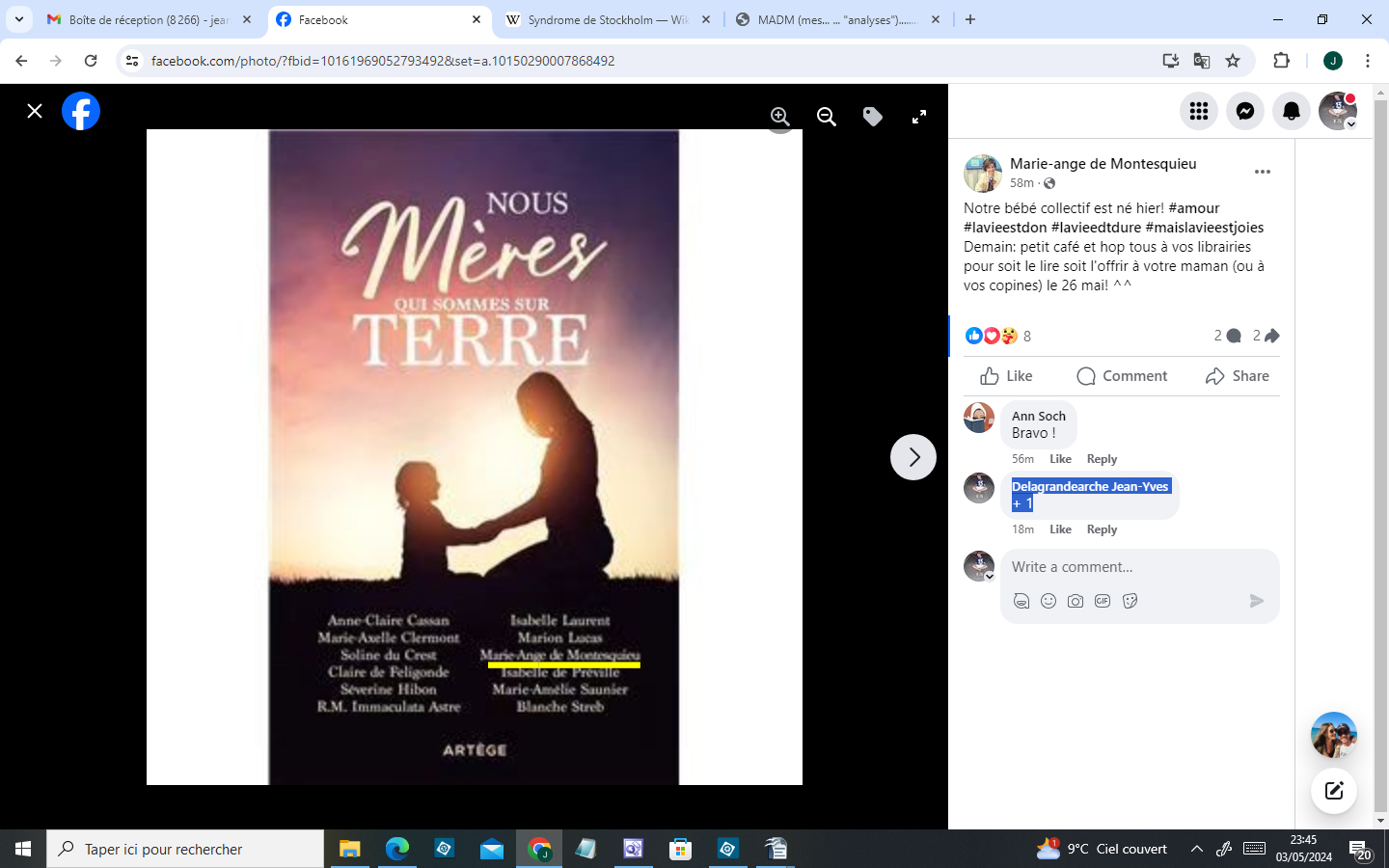The width and height of the screenshot is (1389, 868).
Task: View the 8 reactions list
Action: click(x=998, y=336)
